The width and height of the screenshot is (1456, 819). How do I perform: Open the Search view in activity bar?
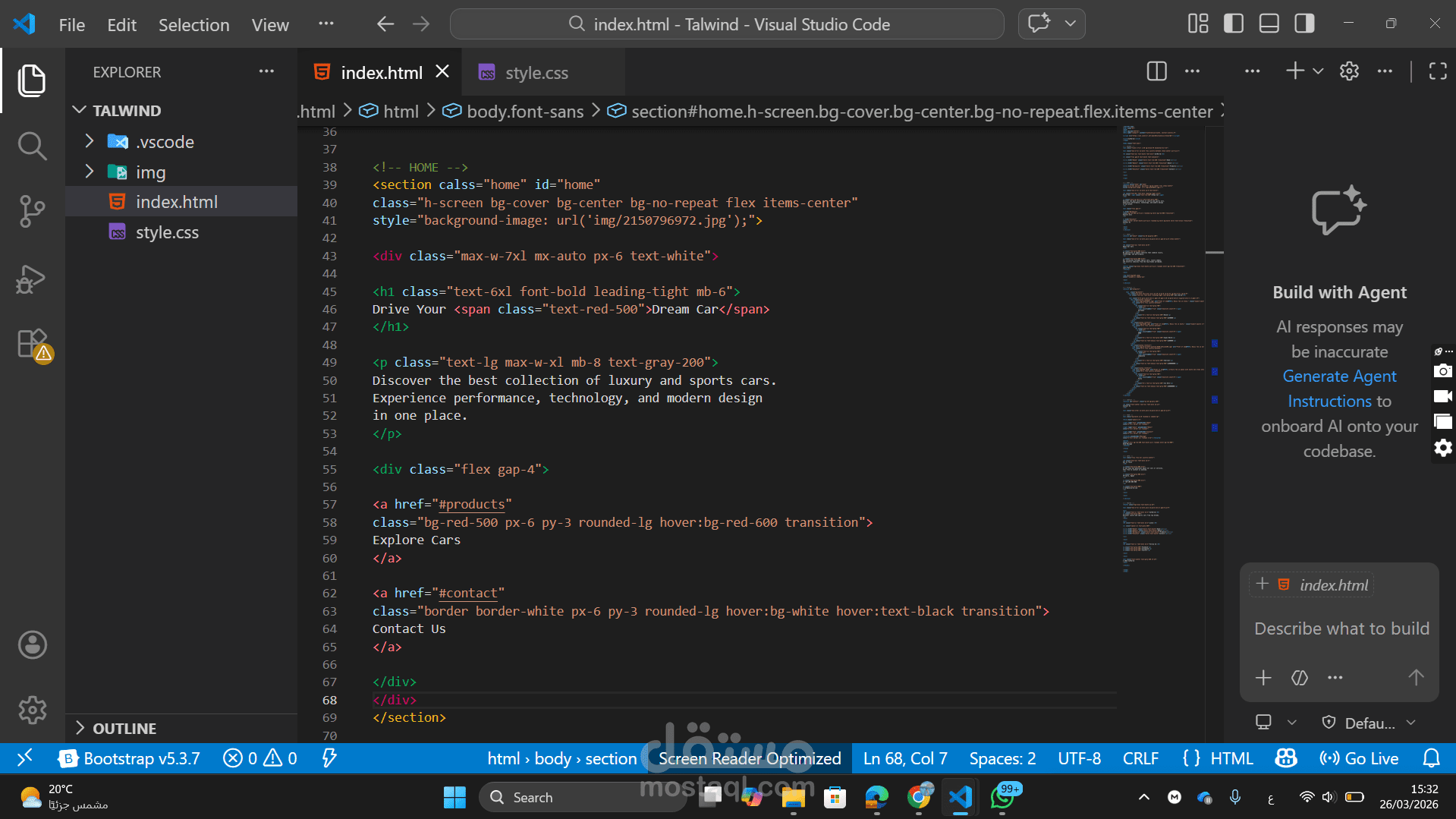[32, 146]
